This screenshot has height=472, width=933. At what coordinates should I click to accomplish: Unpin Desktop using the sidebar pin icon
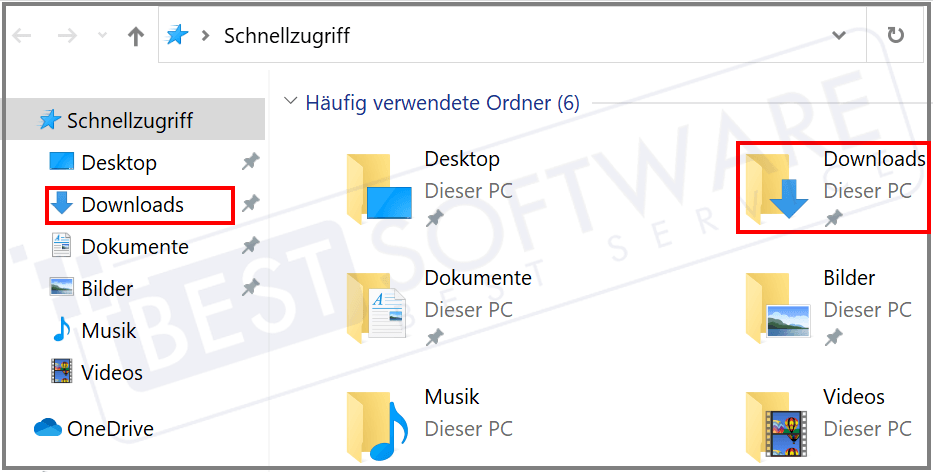pyautogui.click(x=250, y=162)
